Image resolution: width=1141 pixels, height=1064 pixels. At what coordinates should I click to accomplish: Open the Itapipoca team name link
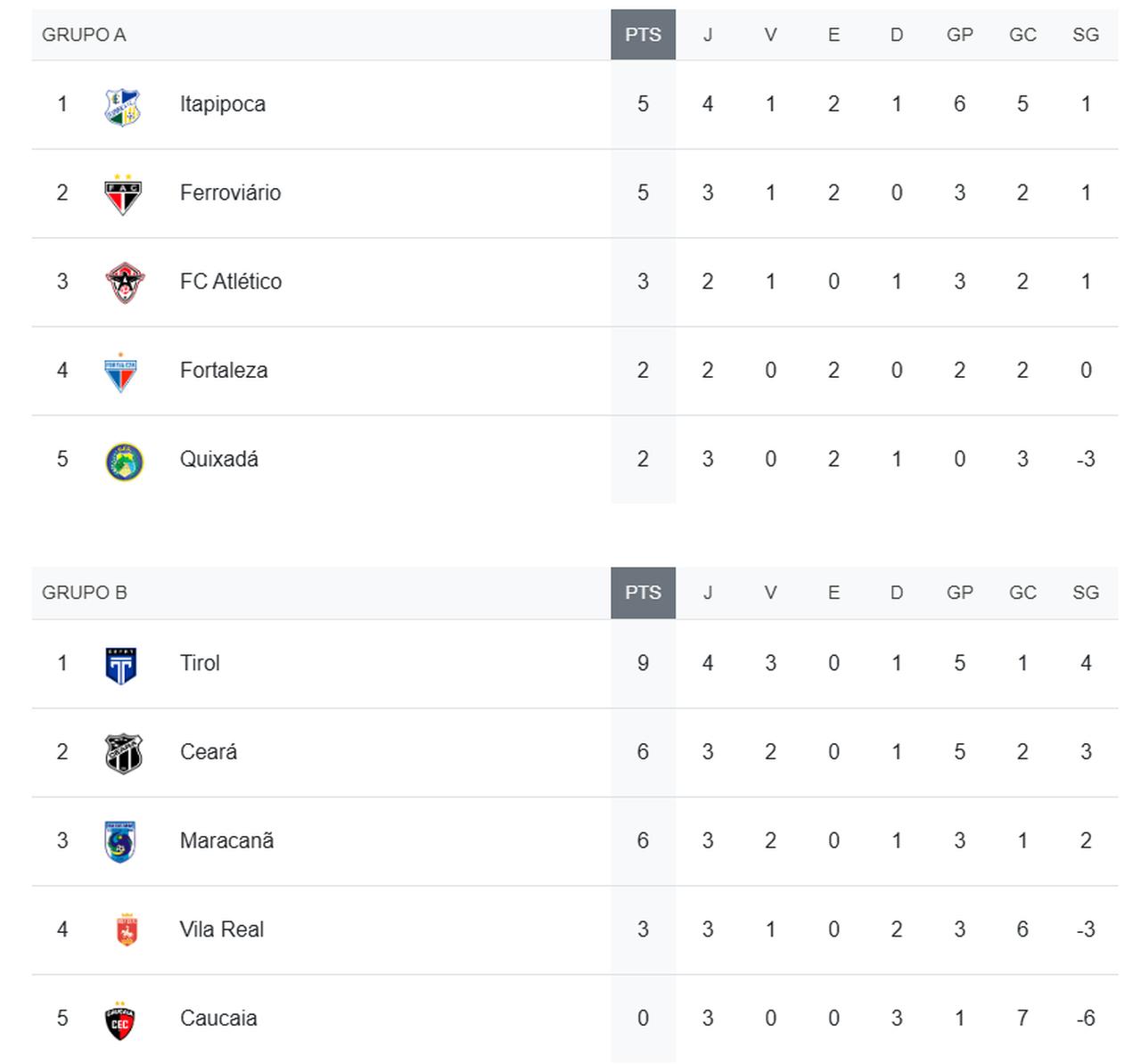pos(223,104)
